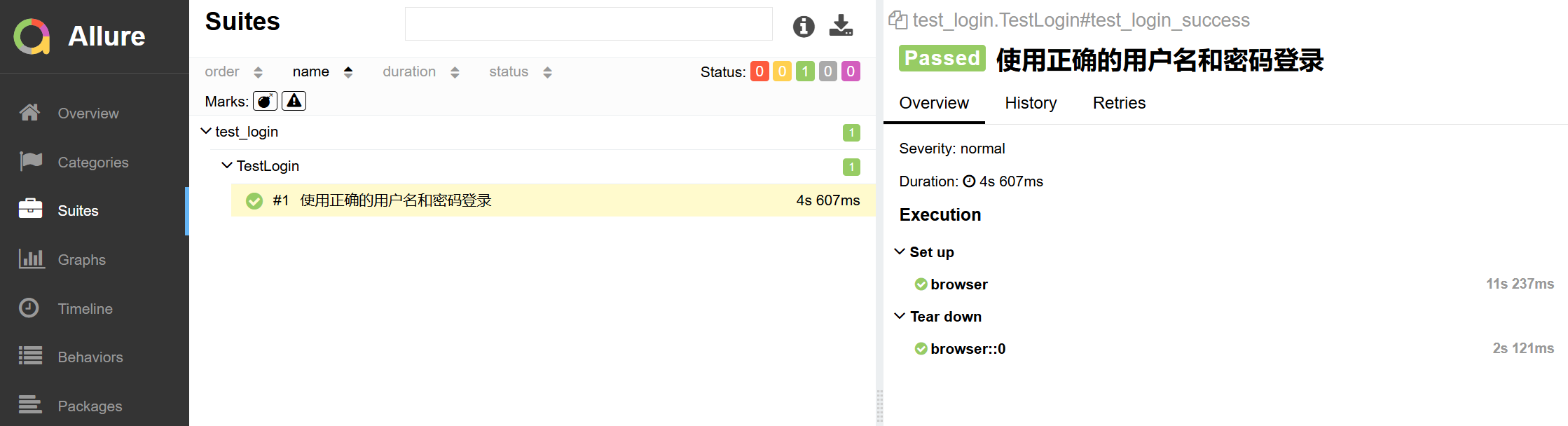Copy test full name clipboard icon
This screenshot has width=1568, height=426.
[x=898, y=20]
